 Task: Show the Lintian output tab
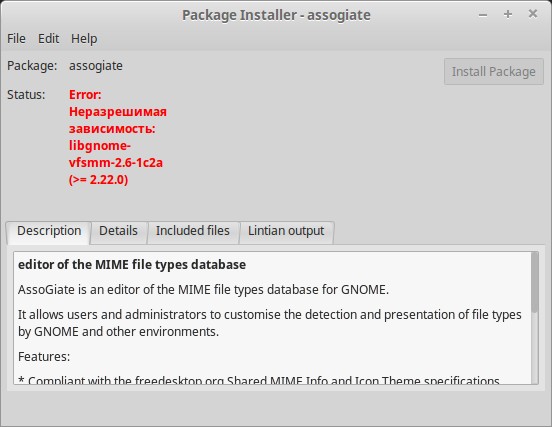286,231
